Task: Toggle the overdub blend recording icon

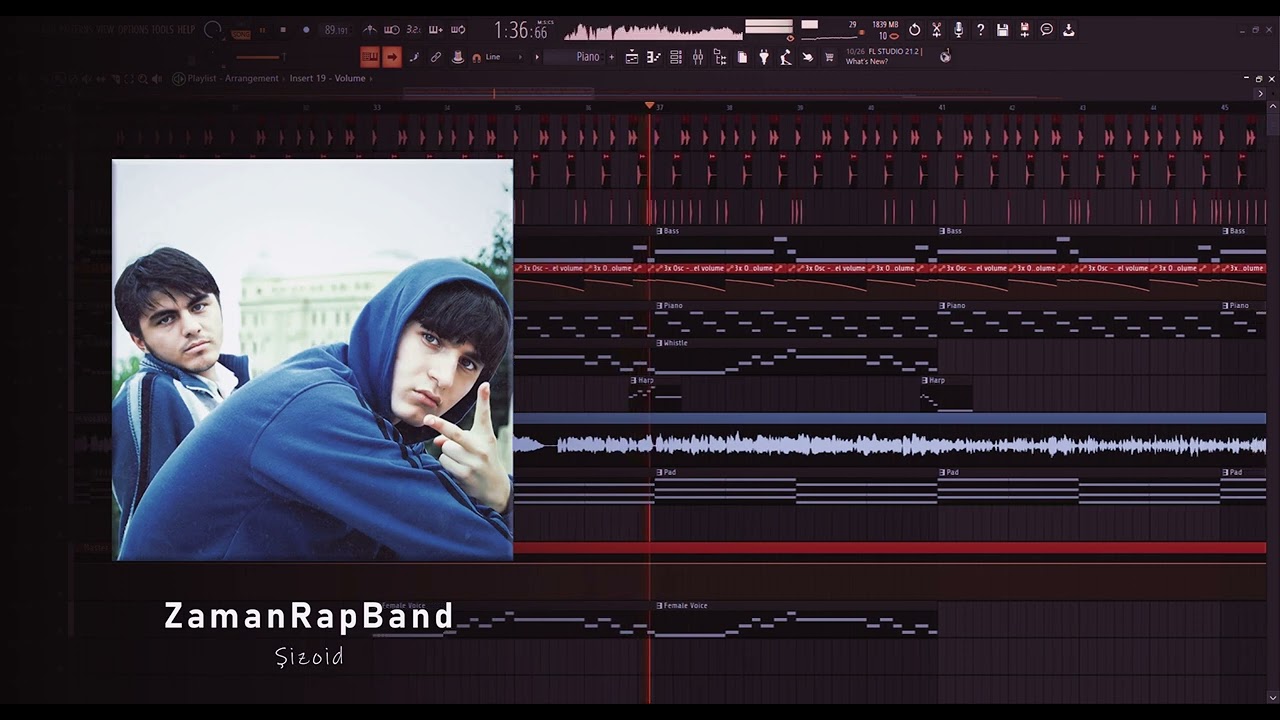Action: (x=435, y=30)
